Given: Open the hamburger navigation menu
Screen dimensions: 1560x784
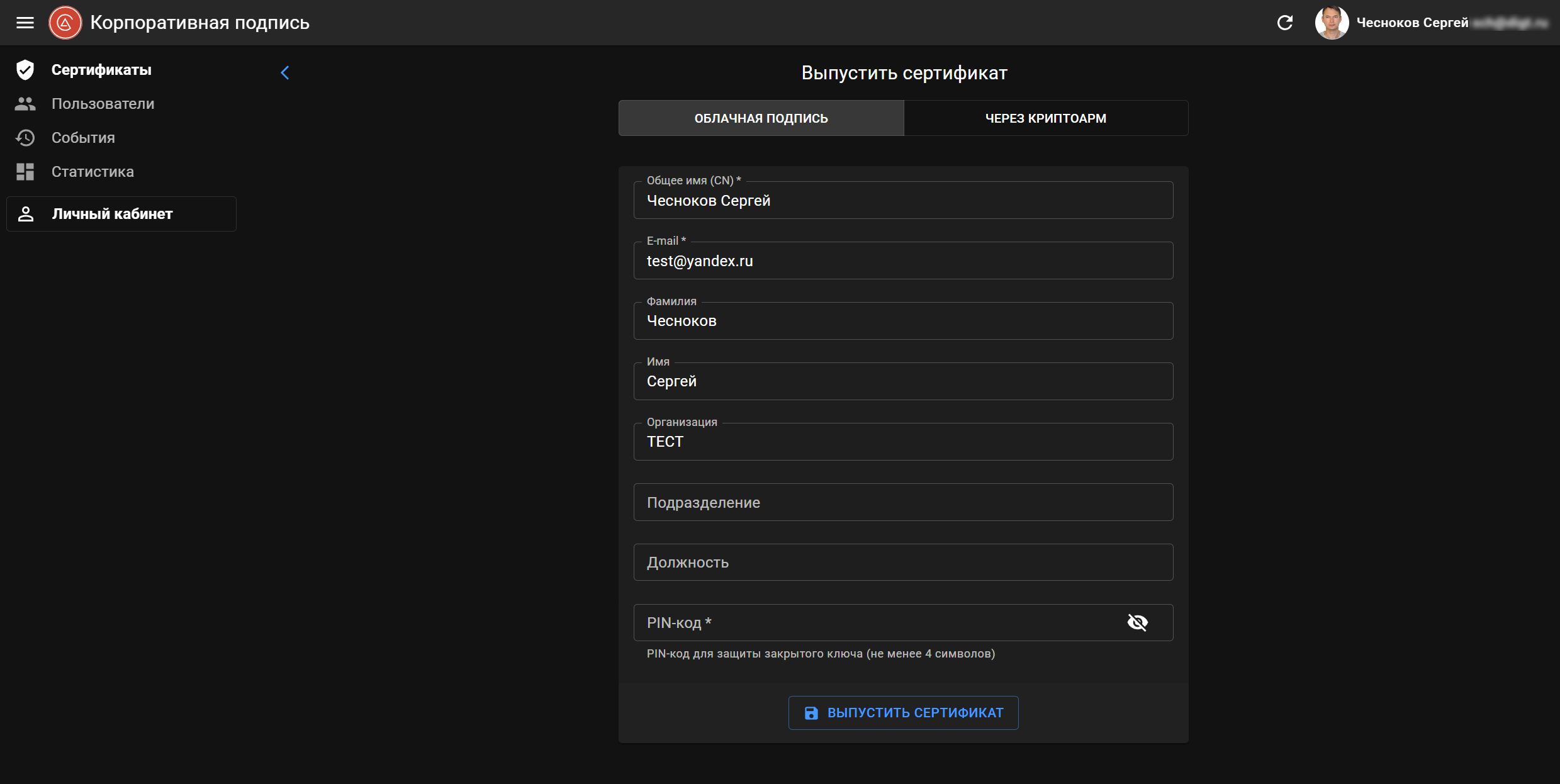Looking at the screenshot, I should 25,23.
